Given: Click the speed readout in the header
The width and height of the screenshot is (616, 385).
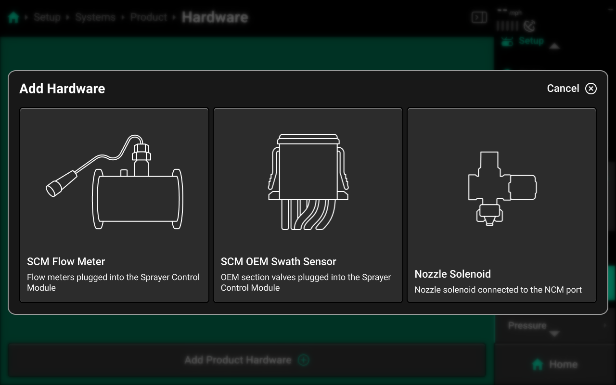Looking at the screenshot, I should point(509,12).
